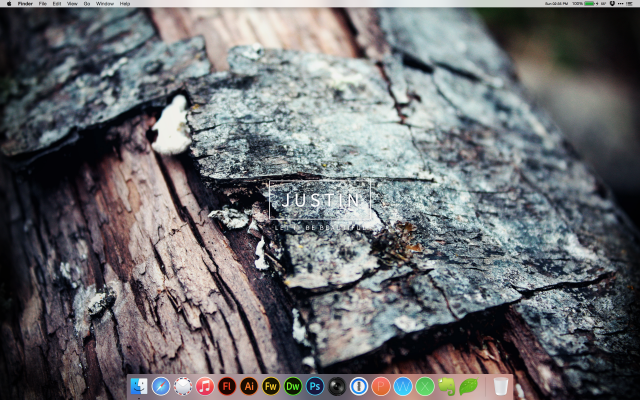Click the date and time in menu bar

click(x=556, y=3)
